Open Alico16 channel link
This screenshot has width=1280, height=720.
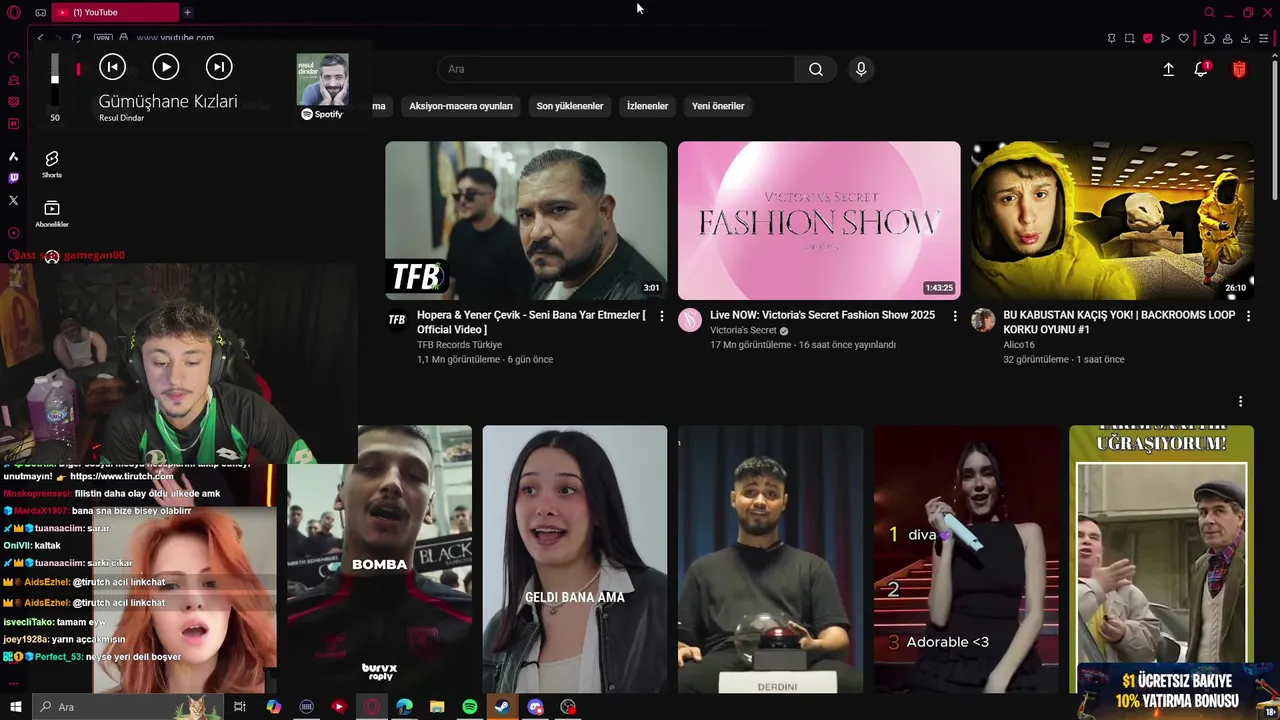click(x=1019, y=344)
